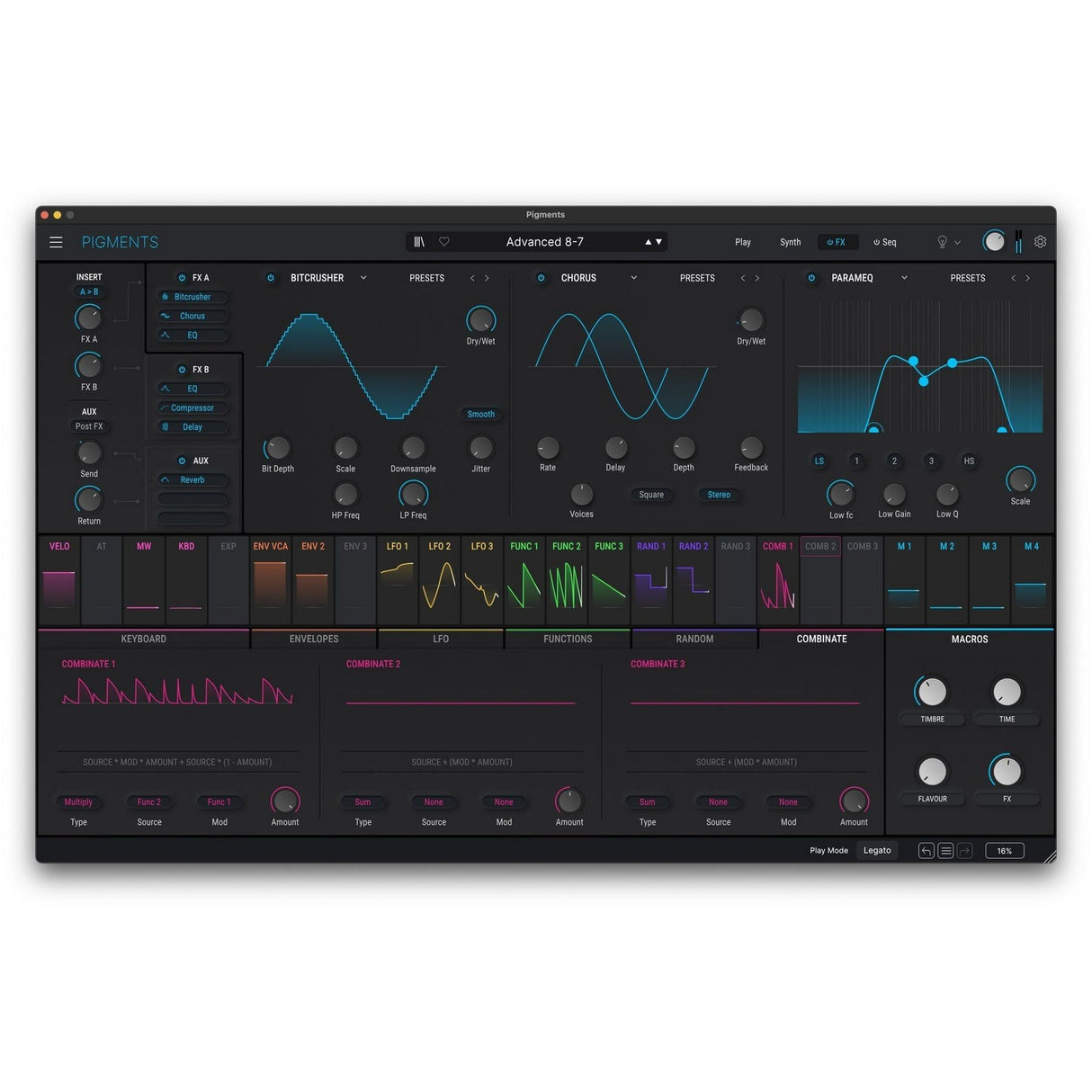Open the preset library browser icon
The width and height of the screenshot is (1092, 1092).
(419, 241)
